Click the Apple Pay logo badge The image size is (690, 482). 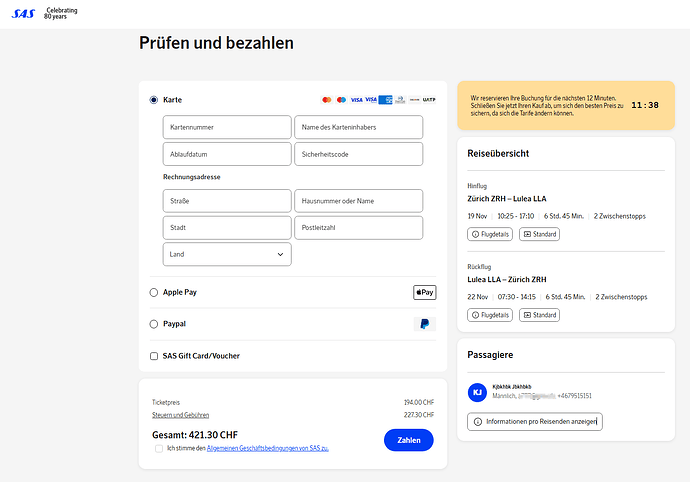[425, 292]
